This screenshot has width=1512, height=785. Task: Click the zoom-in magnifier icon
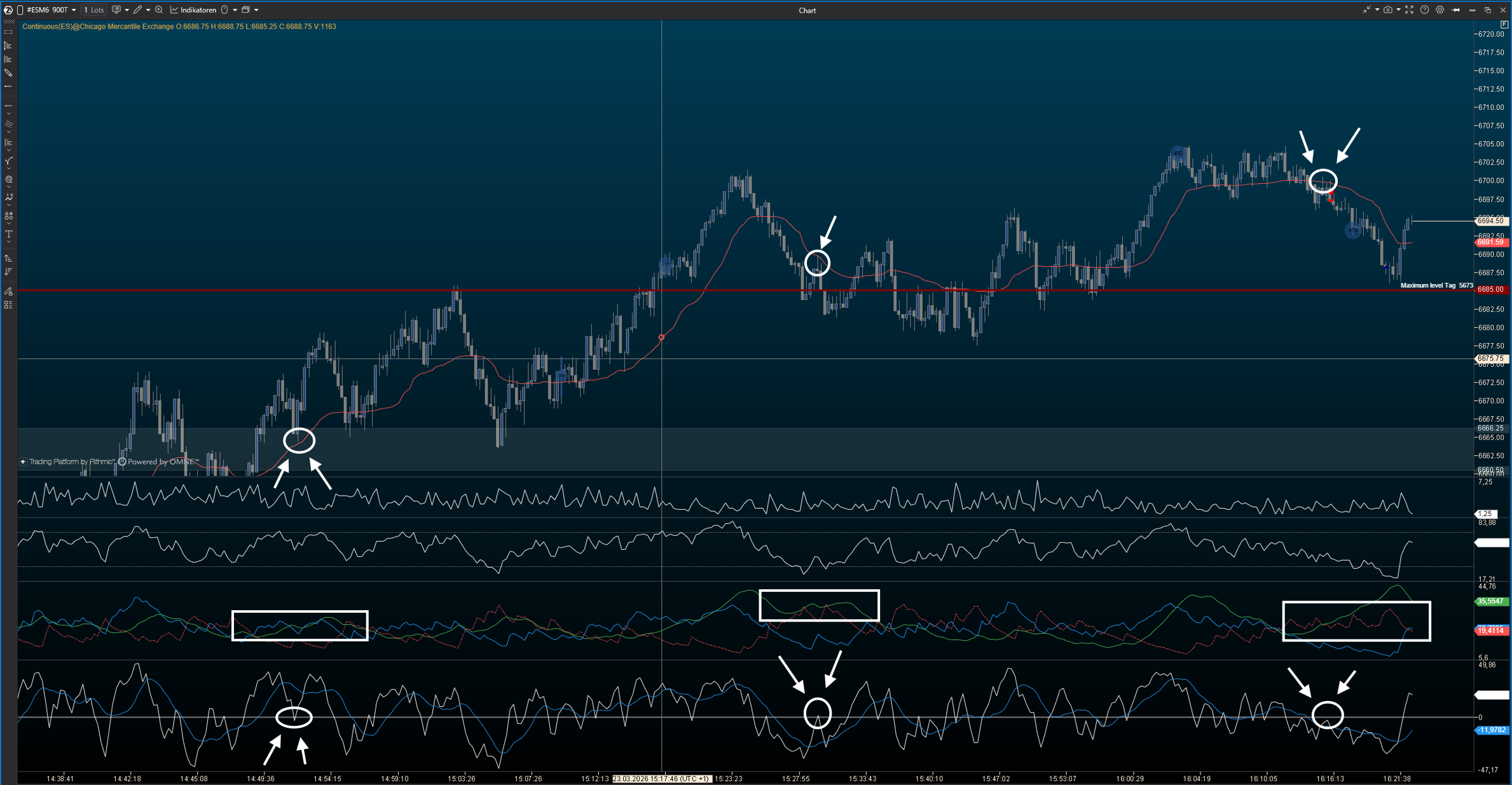(159, 10)
